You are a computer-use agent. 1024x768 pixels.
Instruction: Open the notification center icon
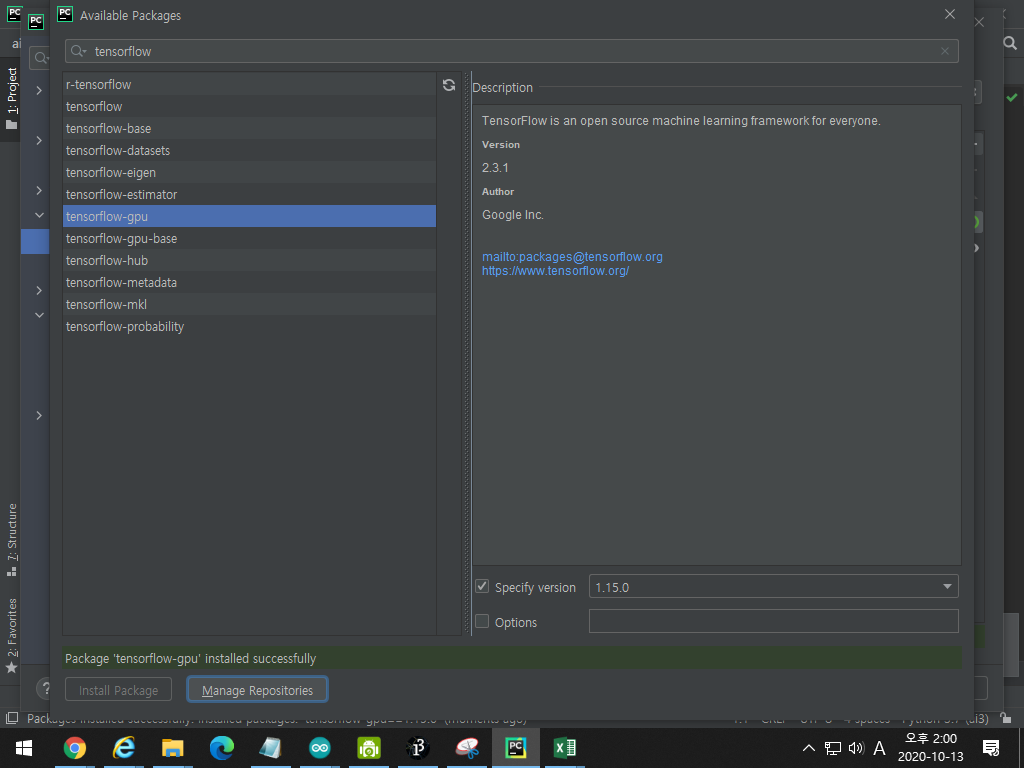point(991,748)
